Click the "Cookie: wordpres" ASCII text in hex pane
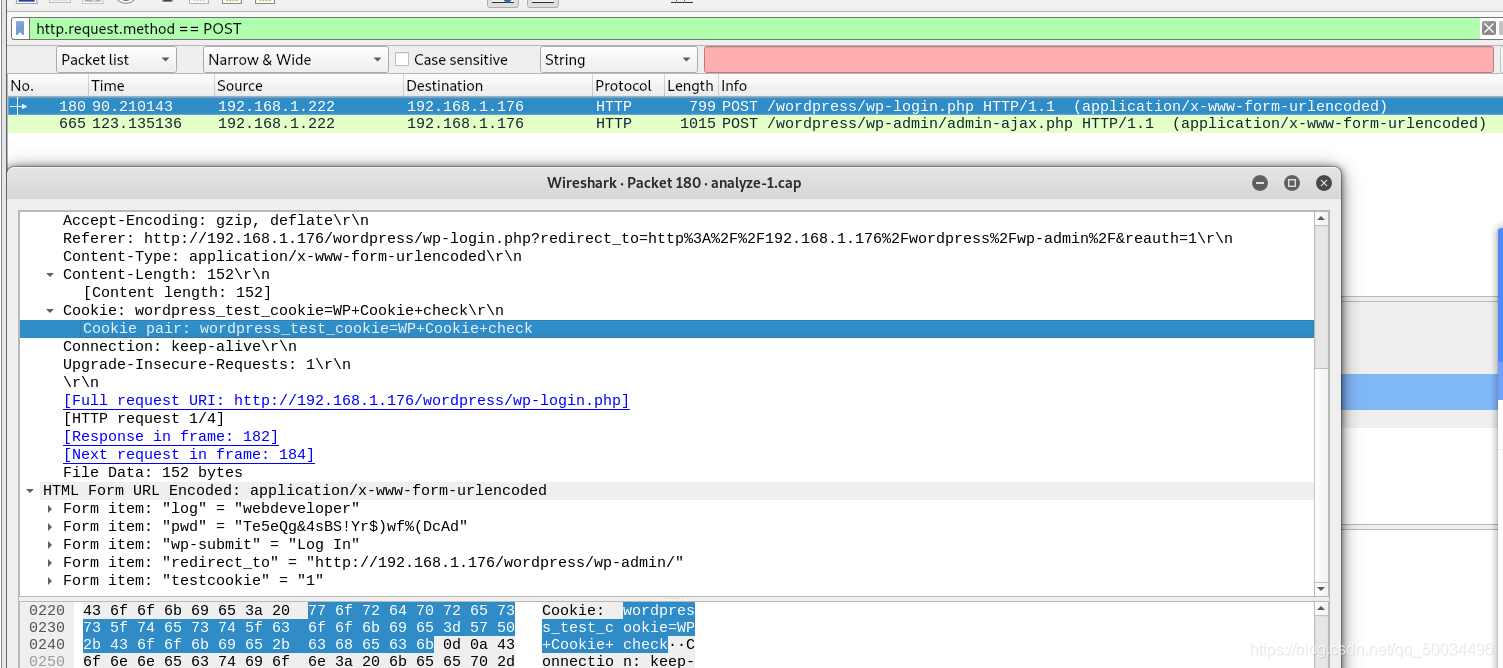Image resolution: width=1503 pixels, height=668 pixels. pyautogui.click(x=618, y=610)
